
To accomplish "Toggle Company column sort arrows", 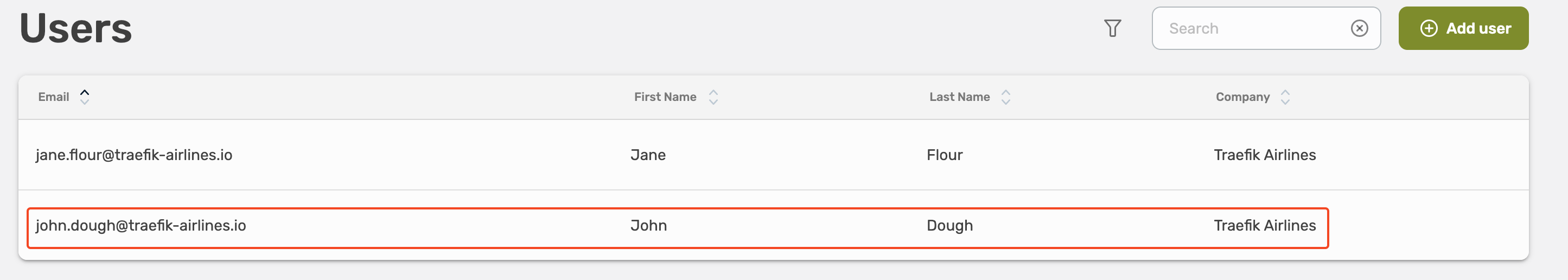I will pyautogui.click(x=1285, y=97).
